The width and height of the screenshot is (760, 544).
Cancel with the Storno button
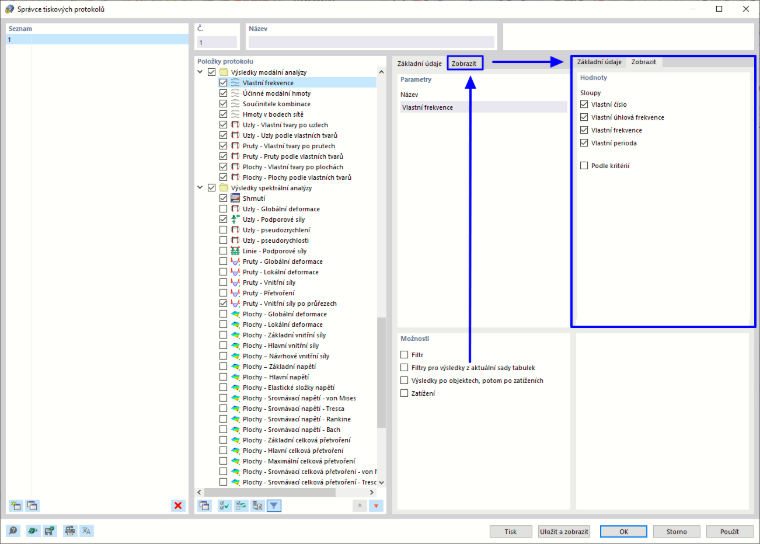677,531
